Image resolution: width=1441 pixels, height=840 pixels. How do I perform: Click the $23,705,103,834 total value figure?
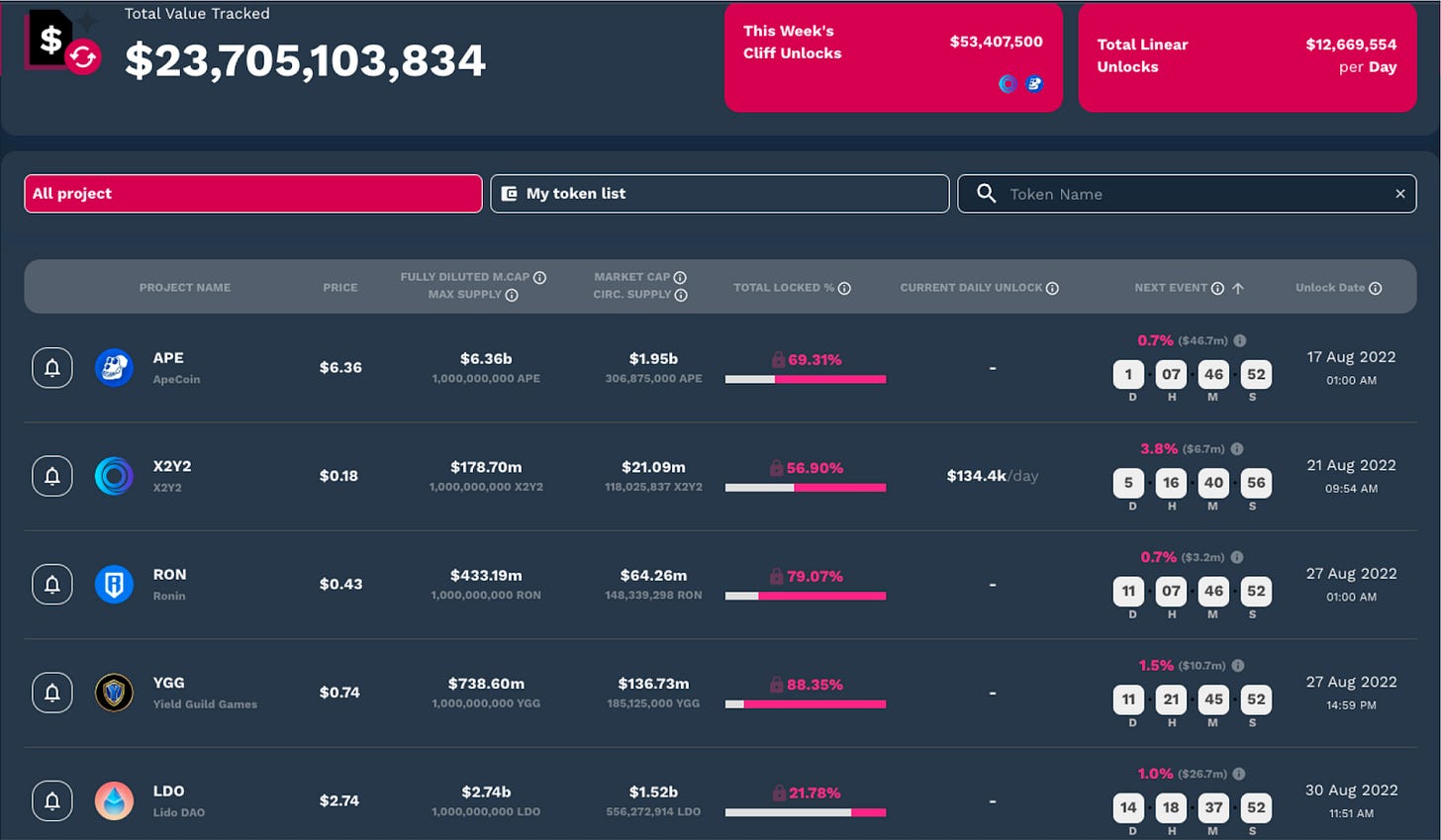tap(305, 61)
